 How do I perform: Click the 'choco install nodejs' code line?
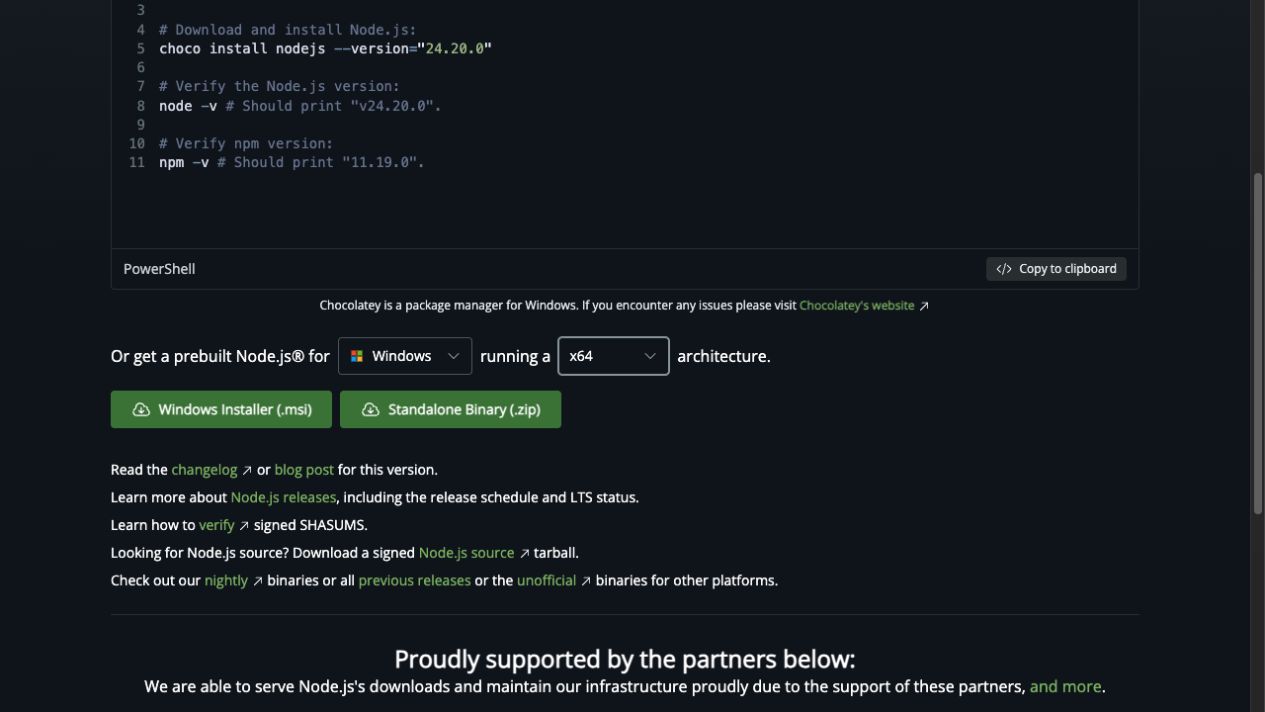[x=325, y=49]
